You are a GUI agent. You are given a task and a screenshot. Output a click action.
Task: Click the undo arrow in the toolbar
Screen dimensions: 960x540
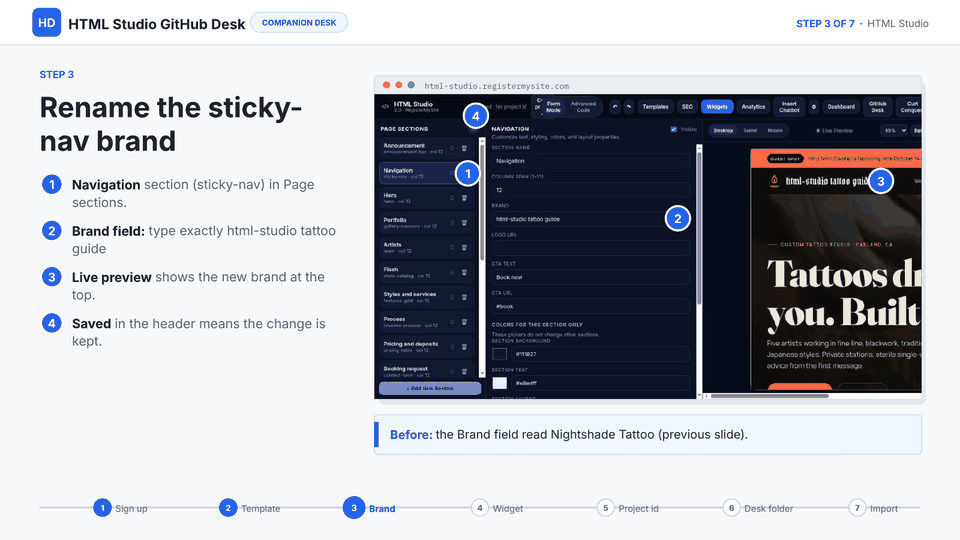(615, 107)
